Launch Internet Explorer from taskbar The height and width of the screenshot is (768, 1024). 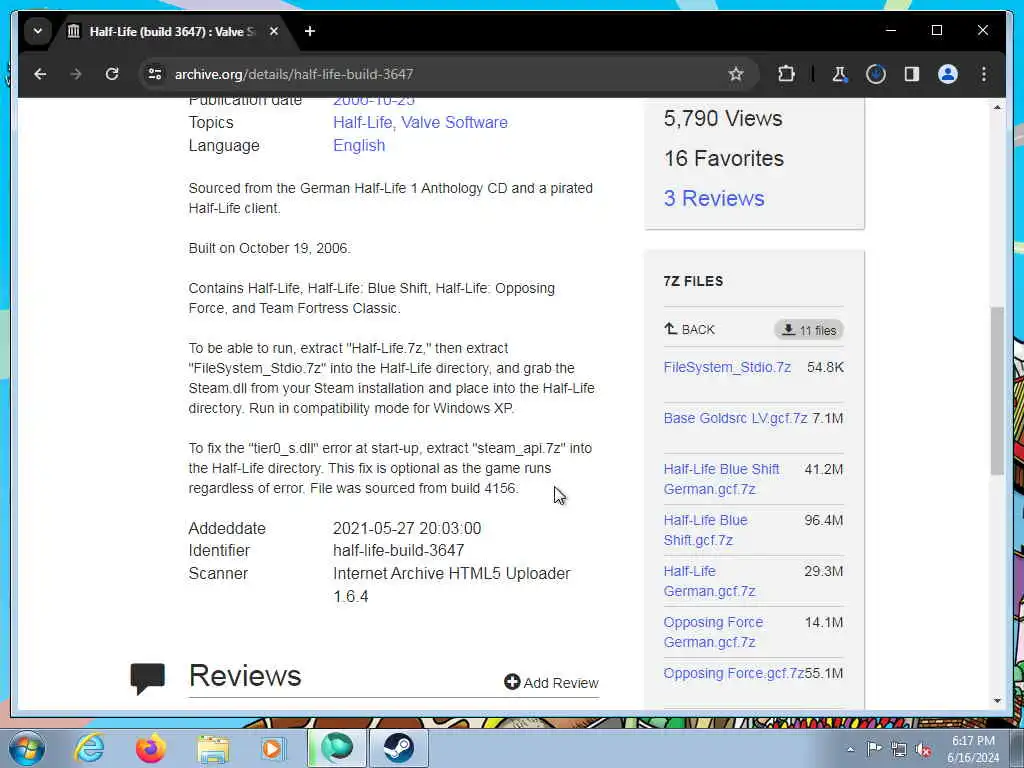89,748
